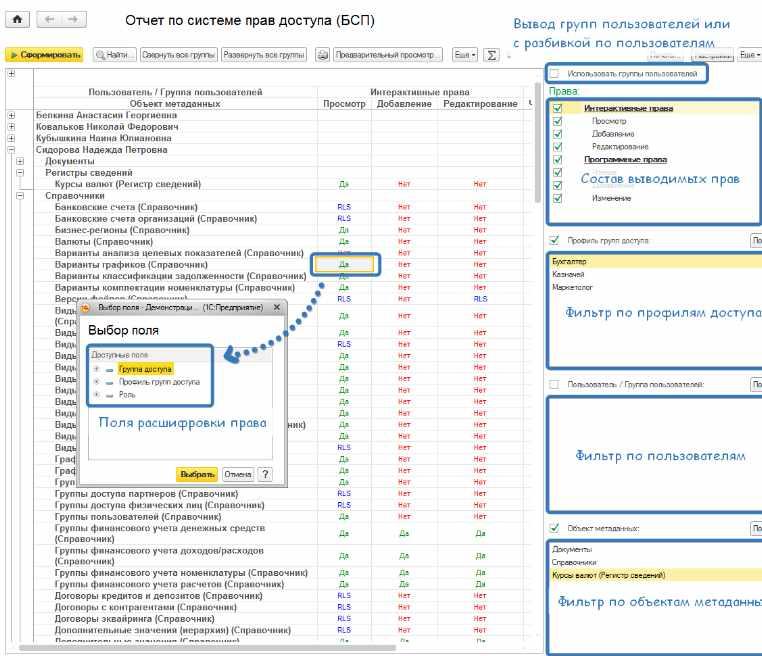Go back with the left arrow

click(x=51, y=19)
